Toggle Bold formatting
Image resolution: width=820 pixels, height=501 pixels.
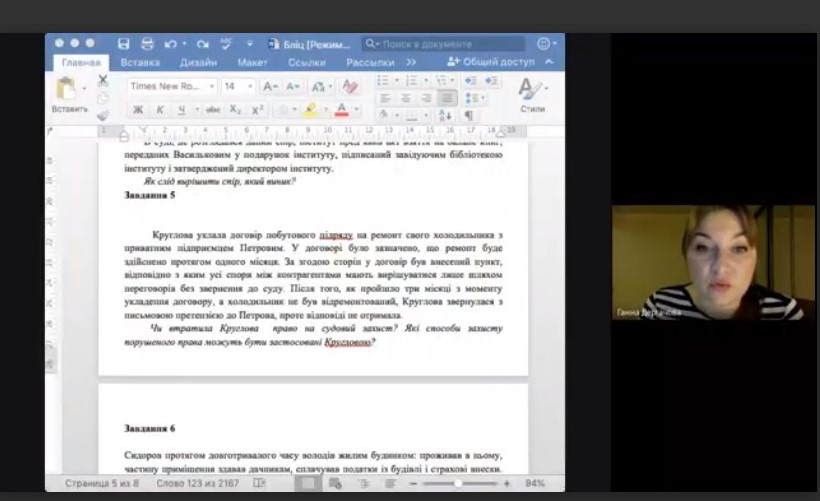tap(138, 110)
